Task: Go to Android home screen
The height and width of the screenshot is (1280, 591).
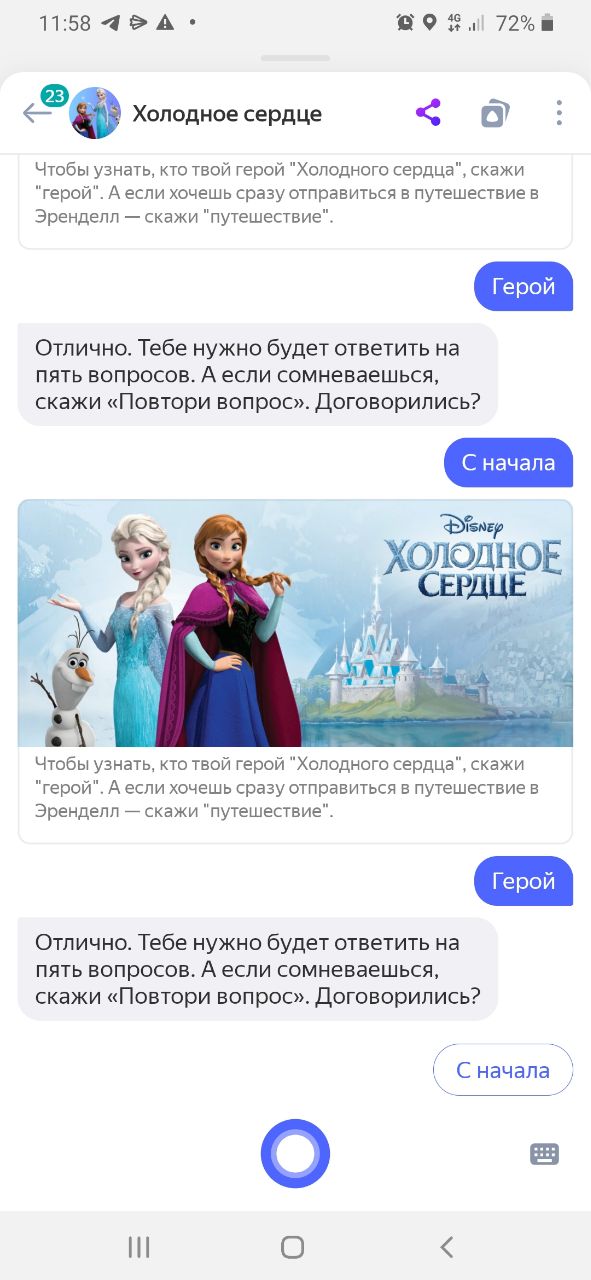Action: pyautogui.click(x=293, y=1246)
